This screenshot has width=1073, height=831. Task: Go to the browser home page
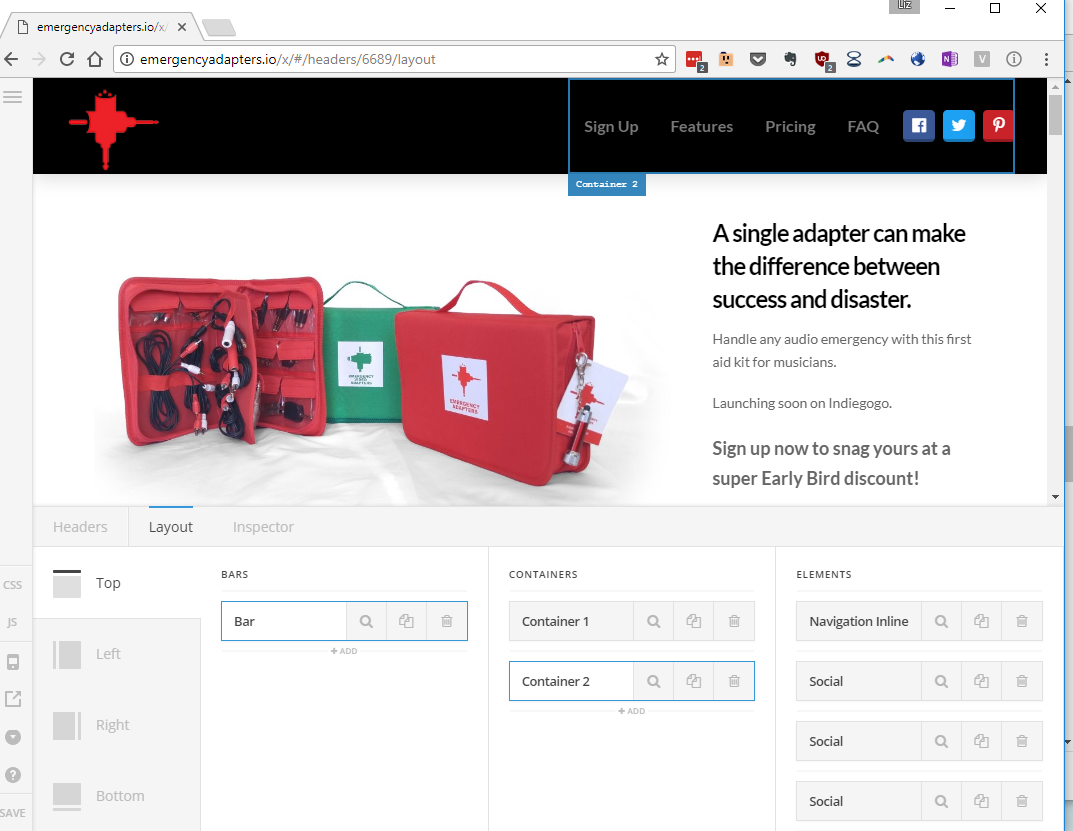[95, 60]
